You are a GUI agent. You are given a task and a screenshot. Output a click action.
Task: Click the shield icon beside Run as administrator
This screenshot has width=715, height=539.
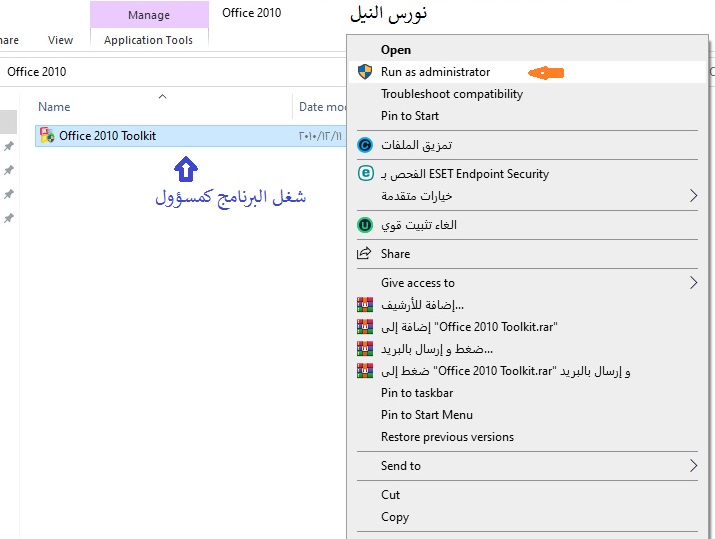click(365, 72)
